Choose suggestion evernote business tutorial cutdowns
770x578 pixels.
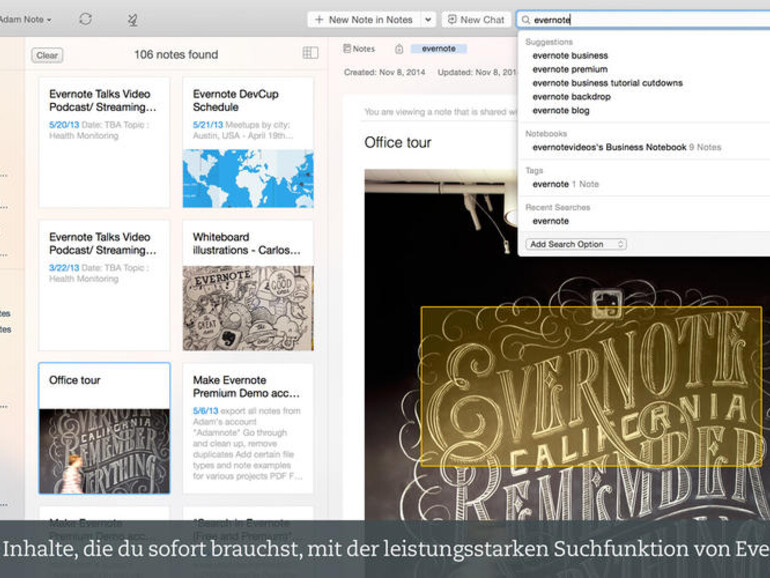pyautogui.click(x=607, y=83)
